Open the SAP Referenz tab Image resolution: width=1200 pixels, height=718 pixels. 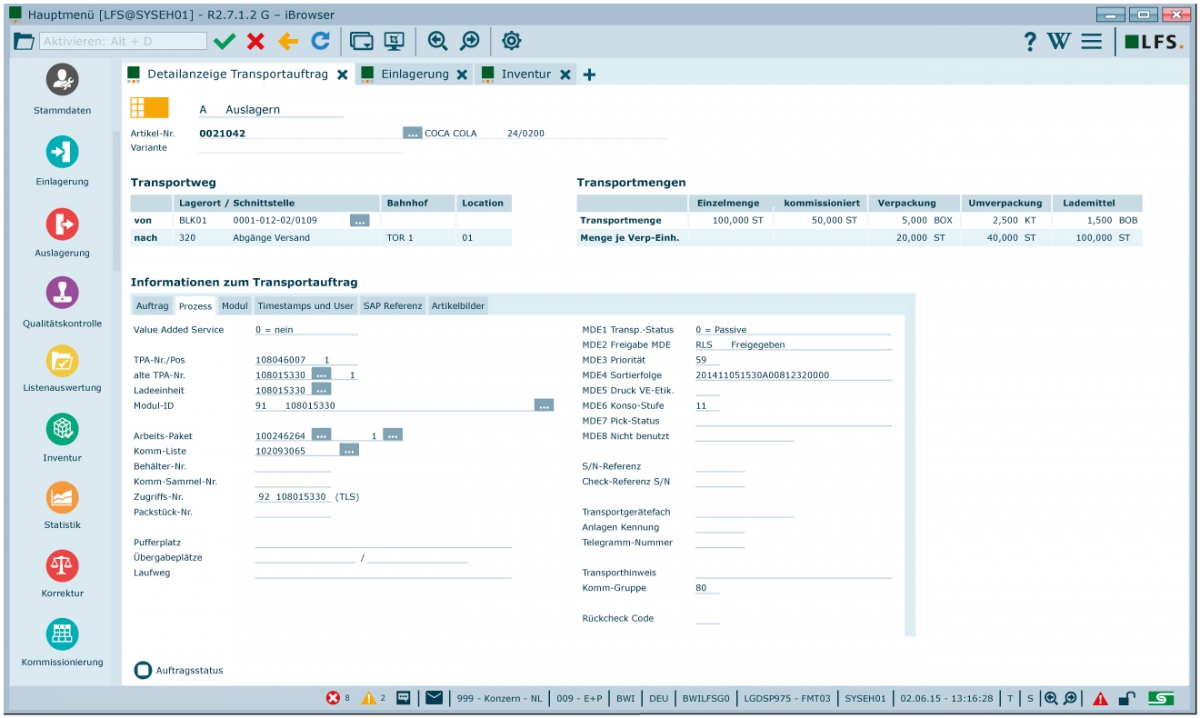click(393, 305)
